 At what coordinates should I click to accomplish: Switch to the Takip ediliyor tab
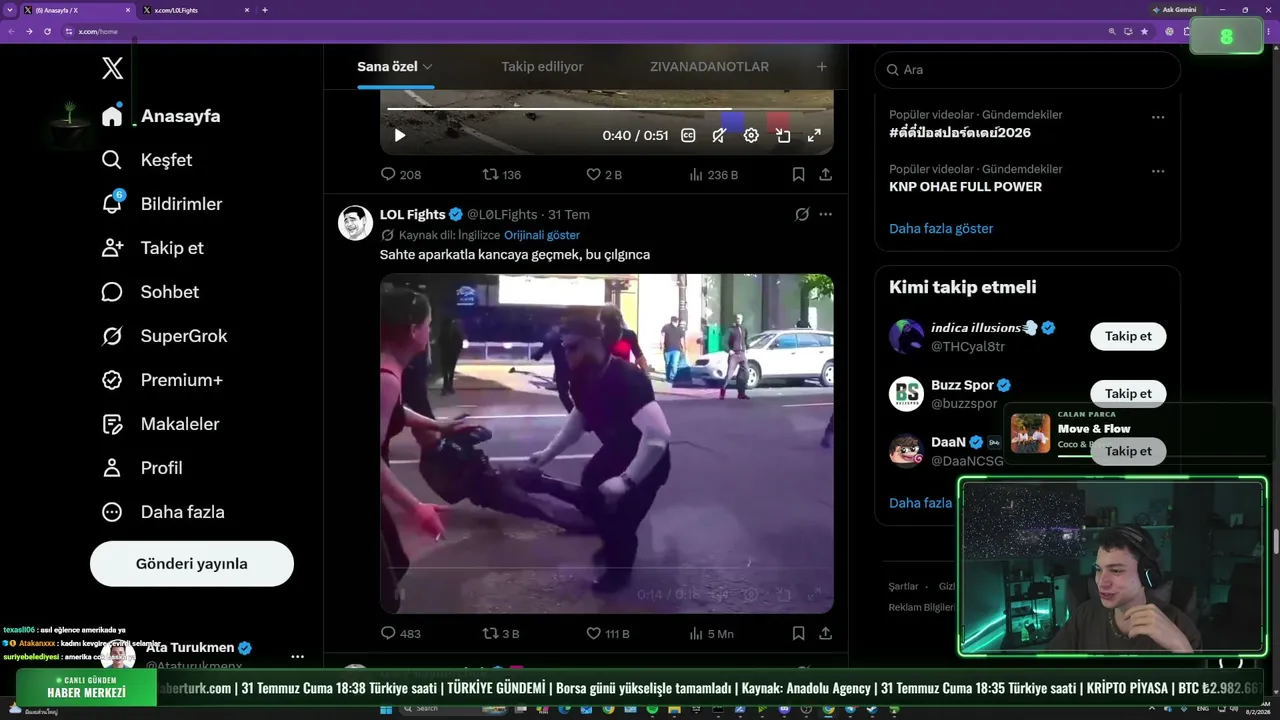(x=542, y=67)
